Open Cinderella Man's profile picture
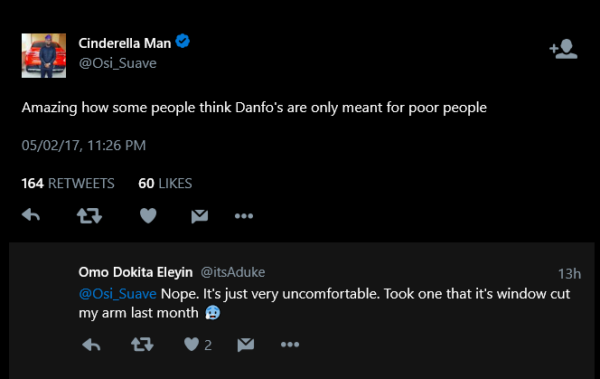This screenshot has height=379, width=600. coord(44,56)
